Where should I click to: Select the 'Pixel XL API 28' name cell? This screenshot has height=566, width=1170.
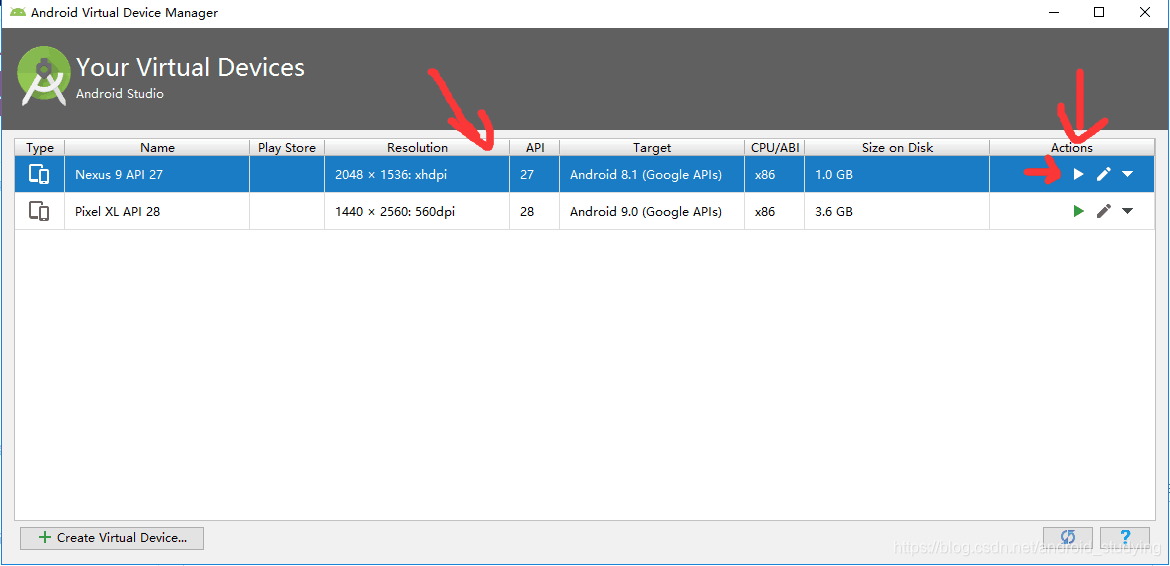pyautogui.click(x=157, y=212)
